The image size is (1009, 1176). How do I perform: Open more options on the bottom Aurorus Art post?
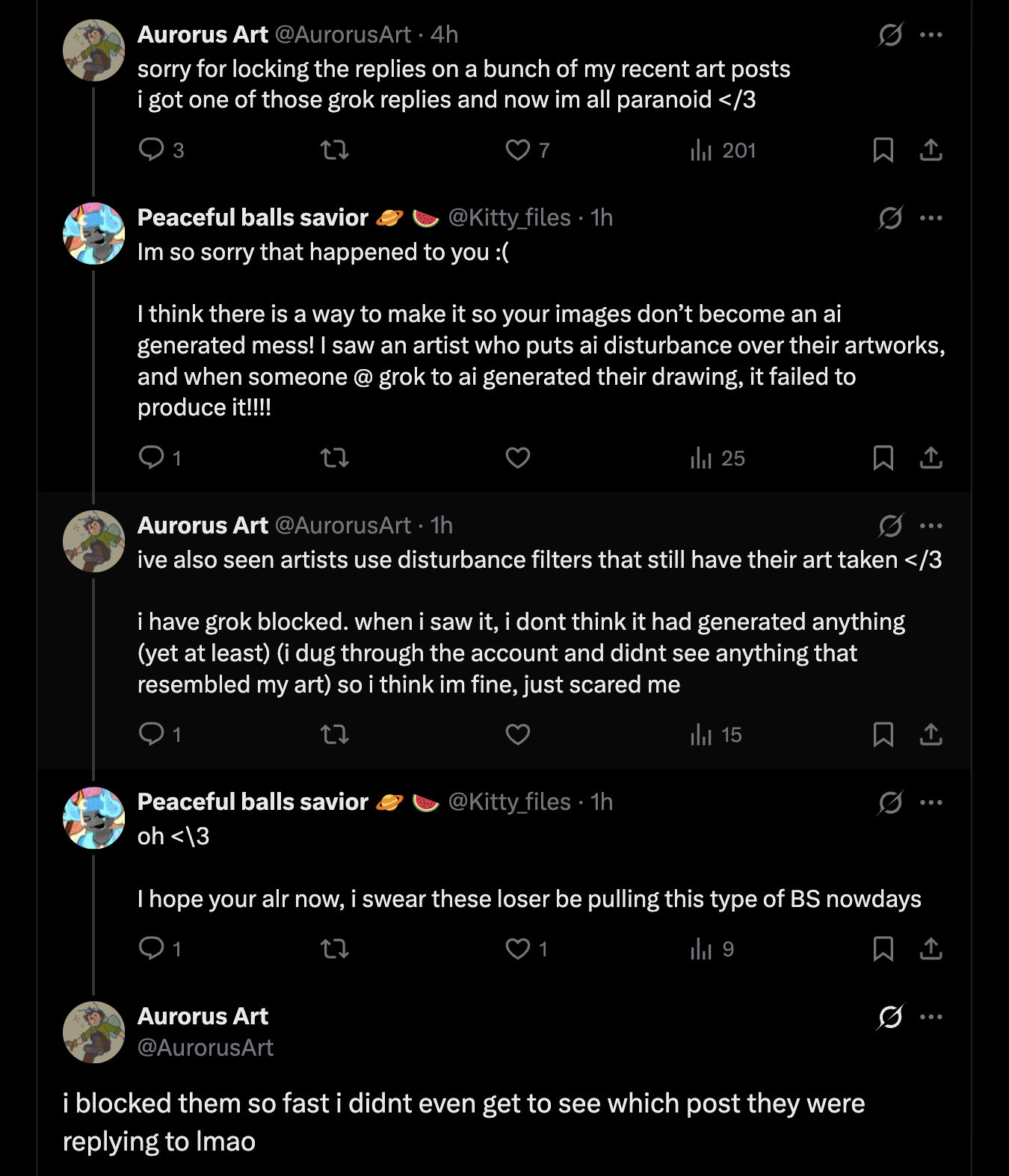click(931, 1017)
